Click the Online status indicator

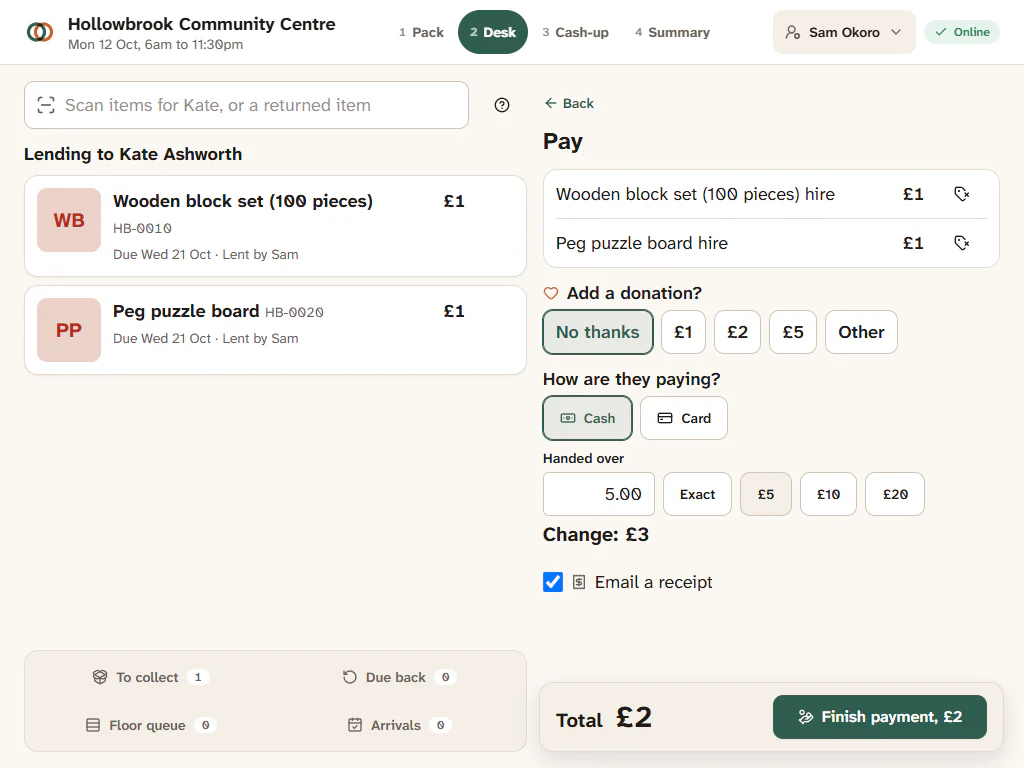pos(962,32)
